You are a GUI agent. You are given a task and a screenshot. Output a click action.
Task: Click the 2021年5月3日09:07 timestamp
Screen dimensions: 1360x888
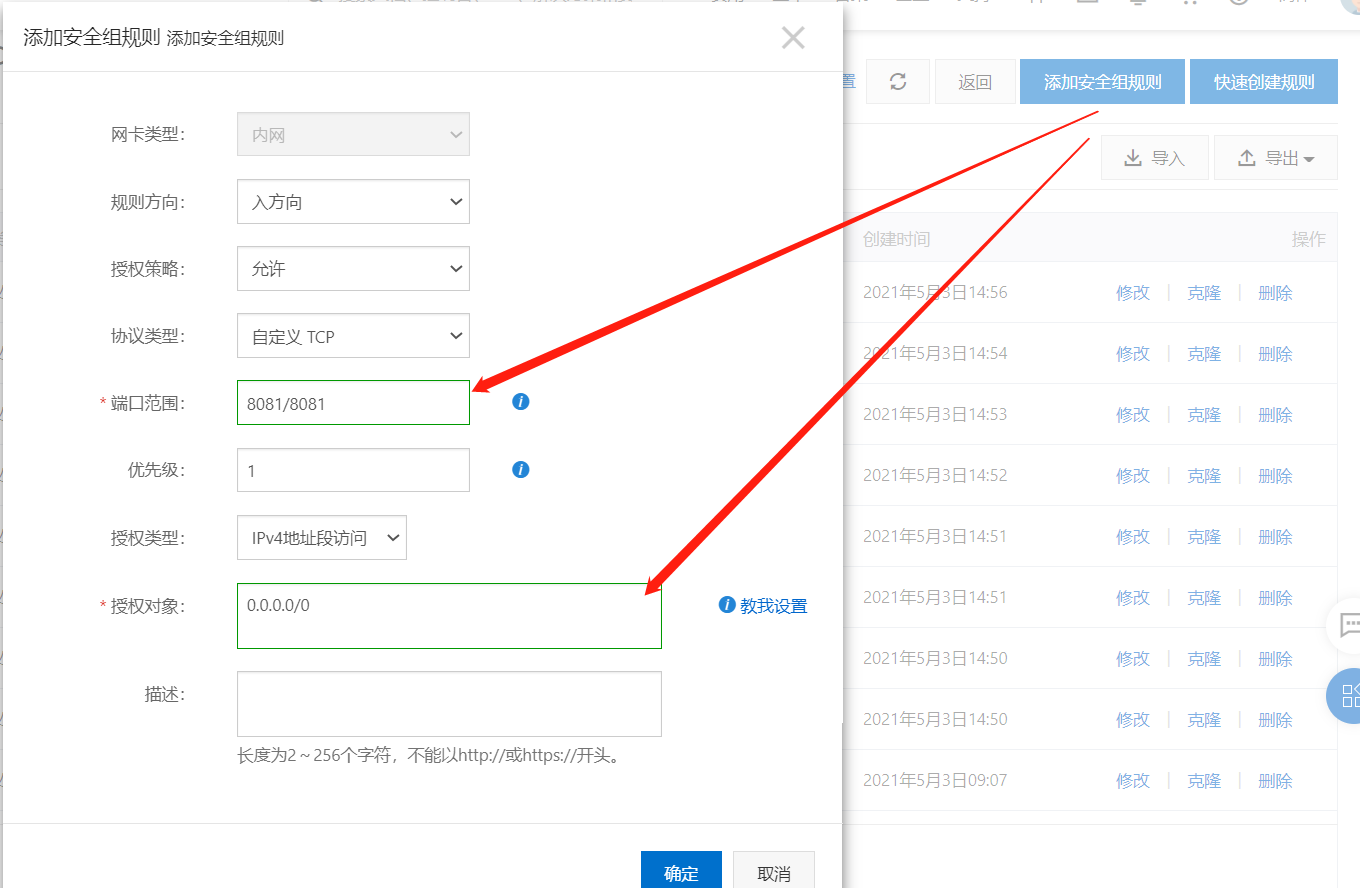click(935, 780)
